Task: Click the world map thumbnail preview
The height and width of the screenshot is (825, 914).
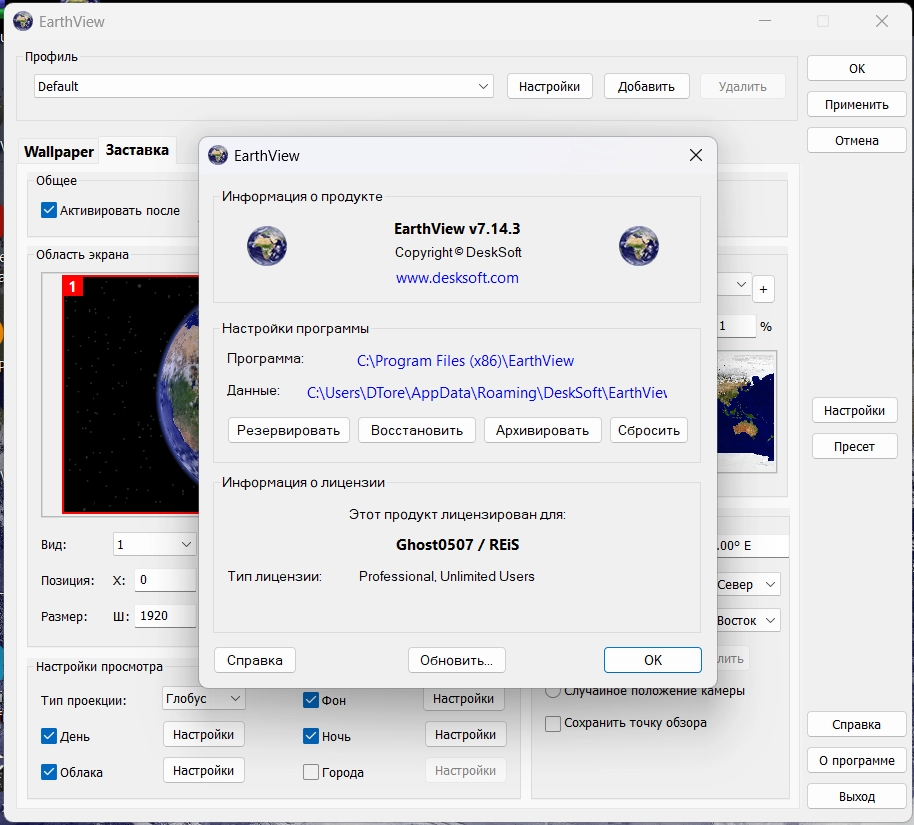Action: click(747, 410)
